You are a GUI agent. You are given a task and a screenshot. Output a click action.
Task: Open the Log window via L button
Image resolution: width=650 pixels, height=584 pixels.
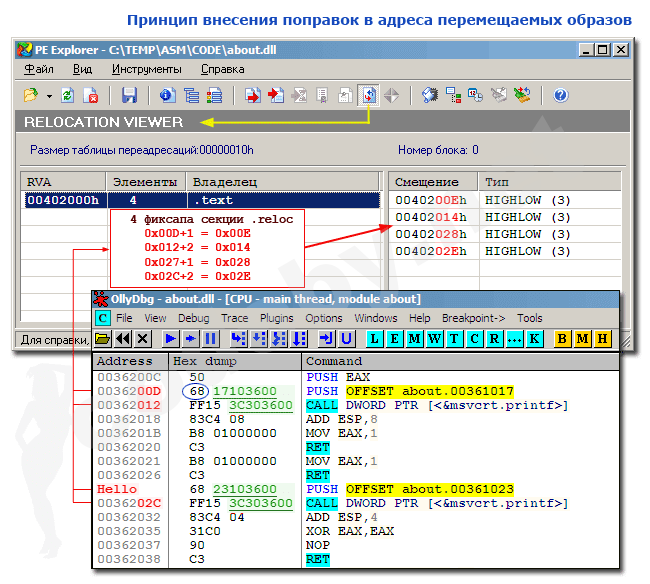(374, 339)
